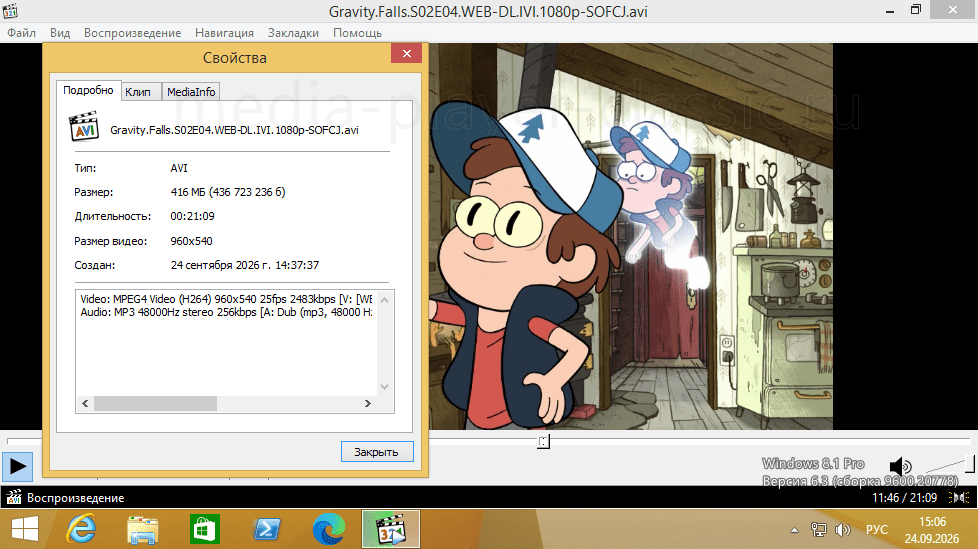The height and width of the screenshot is (549, 978).
Task: Switch input language РУС
Action: click(x=876, y=530)
